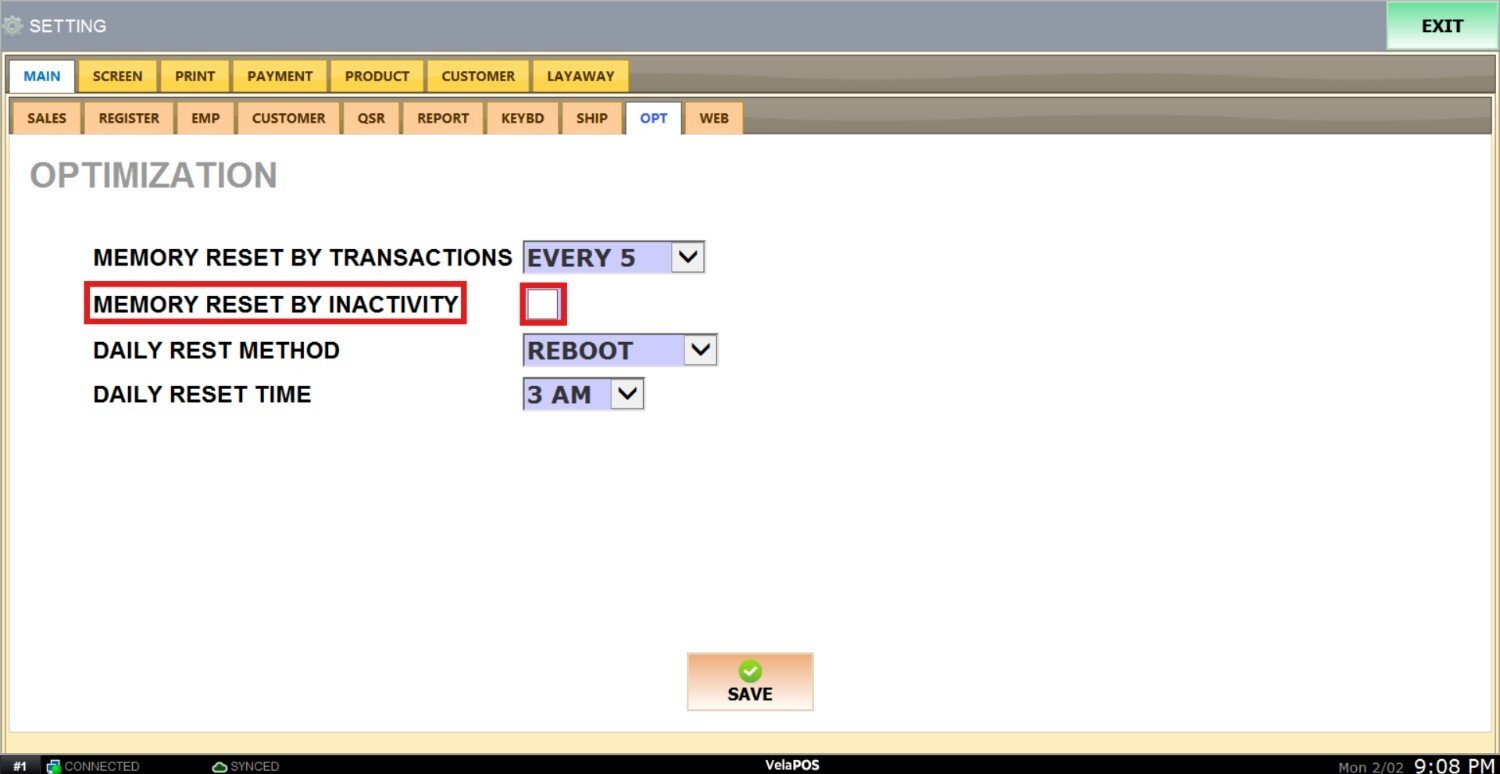Switch to the KEYBD sub-tab
The height and width of the screenshot is (774, 1500).
tap(522, 118)
